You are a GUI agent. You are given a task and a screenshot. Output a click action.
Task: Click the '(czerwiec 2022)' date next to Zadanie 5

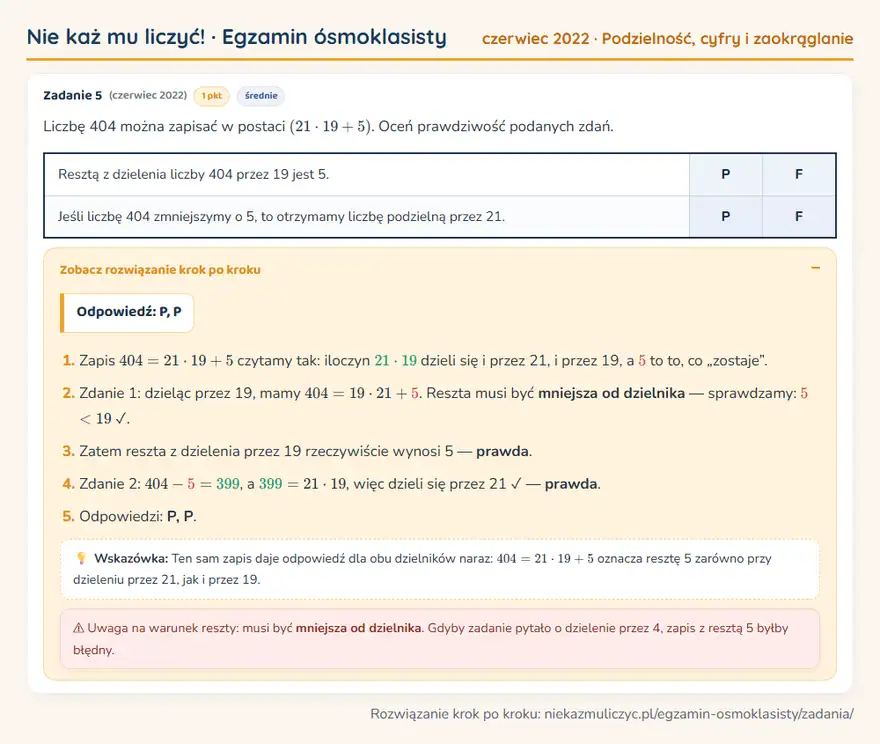[148, 95]
